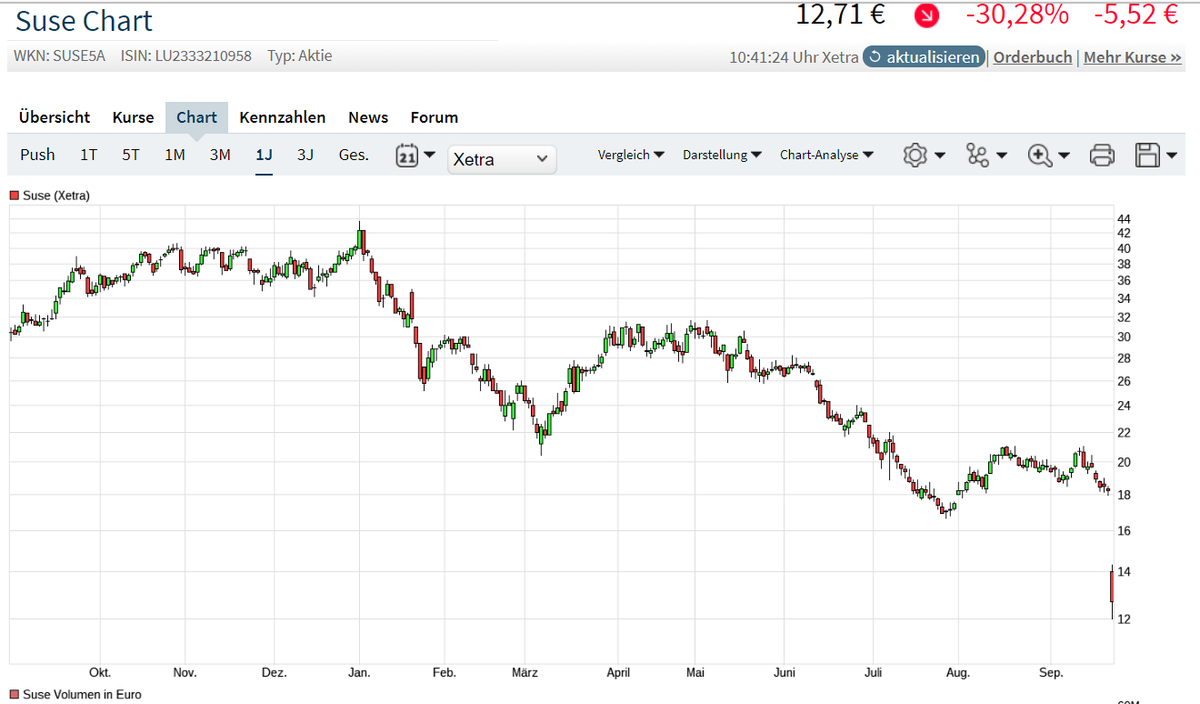Select the 1M timeframe
Viewport: 1200px width, 704px height.
click(175, 154)
